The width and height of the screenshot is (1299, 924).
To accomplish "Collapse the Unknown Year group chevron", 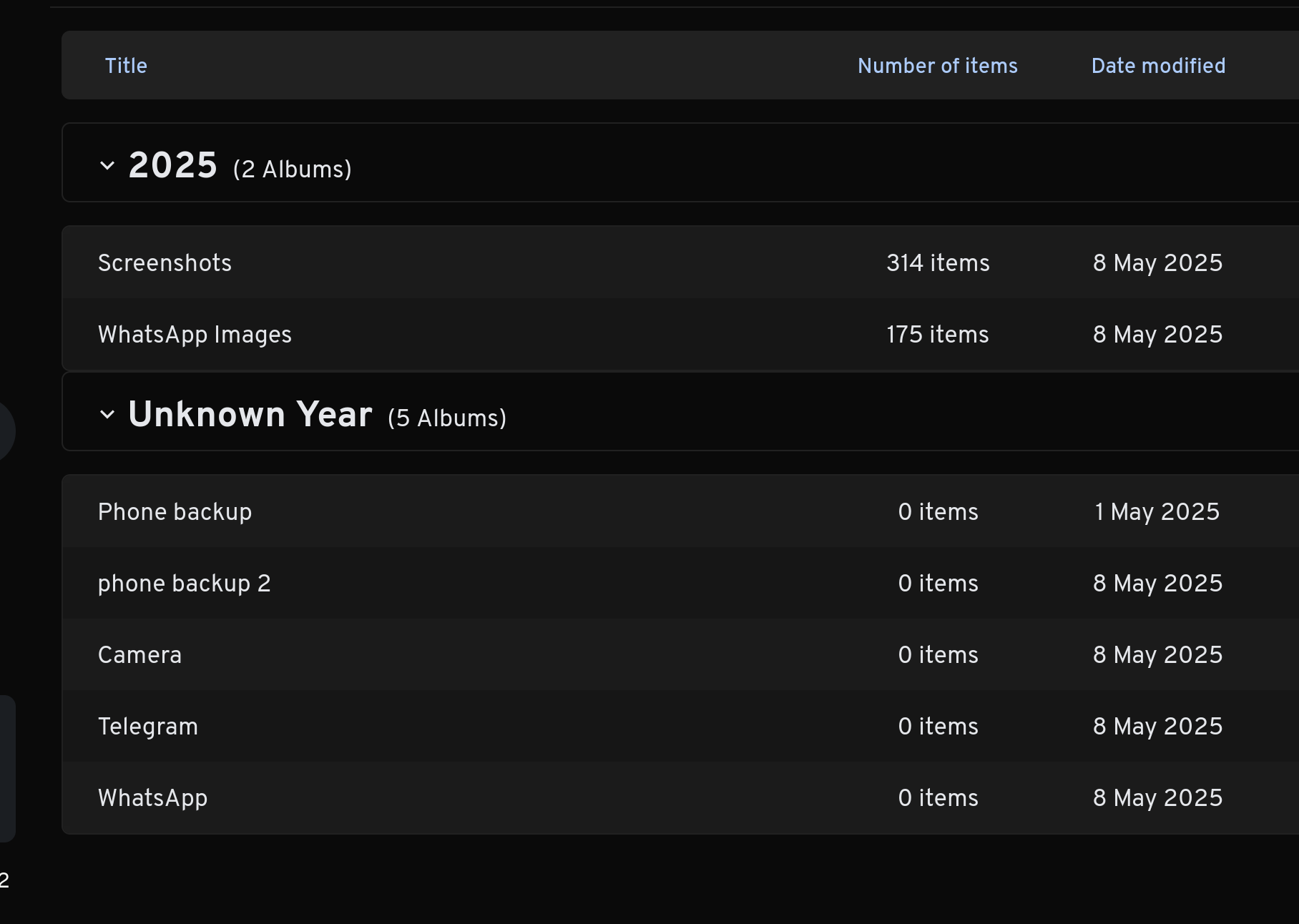I will (107, 415).
